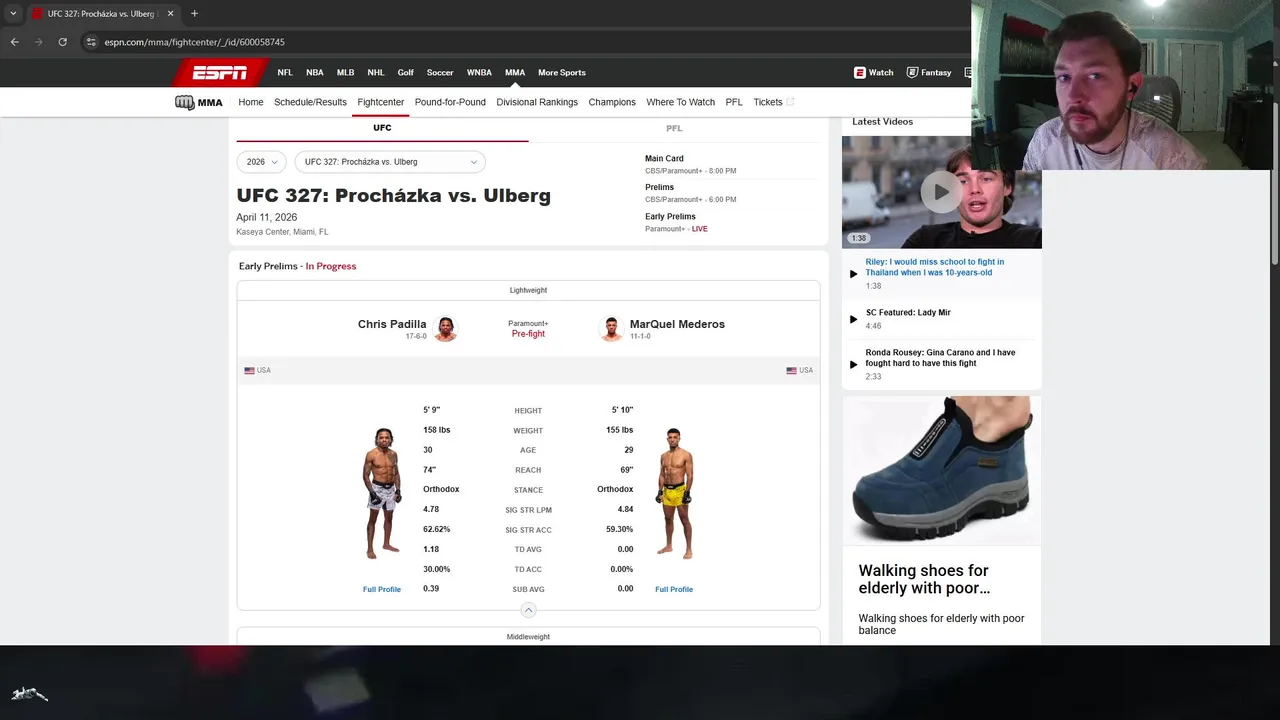Open Divisional Rankings
Screen dimensions: 1280x720
pos(537,102)
